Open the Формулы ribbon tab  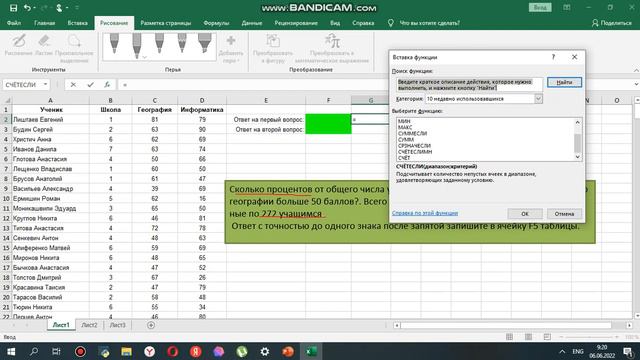pyautogui.click(x=216, y=23)
